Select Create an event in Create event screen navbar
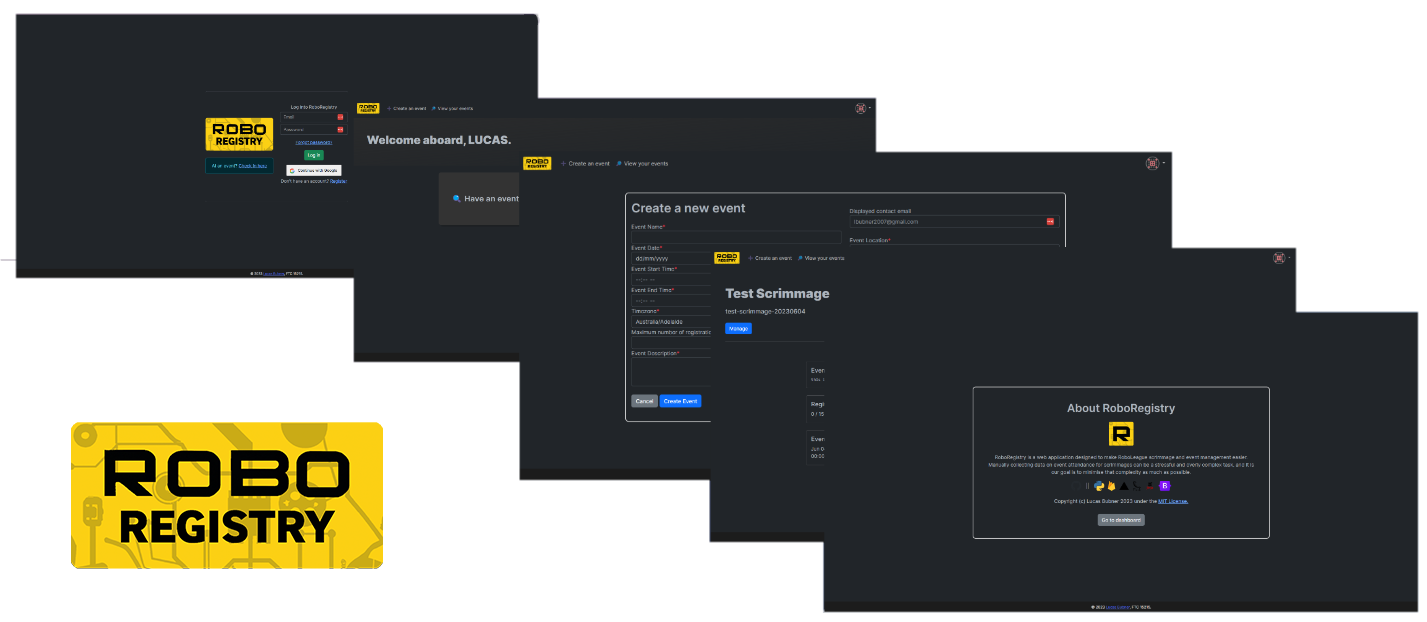The width and height of the screenshot is (1427, 622). coord(586,163)
